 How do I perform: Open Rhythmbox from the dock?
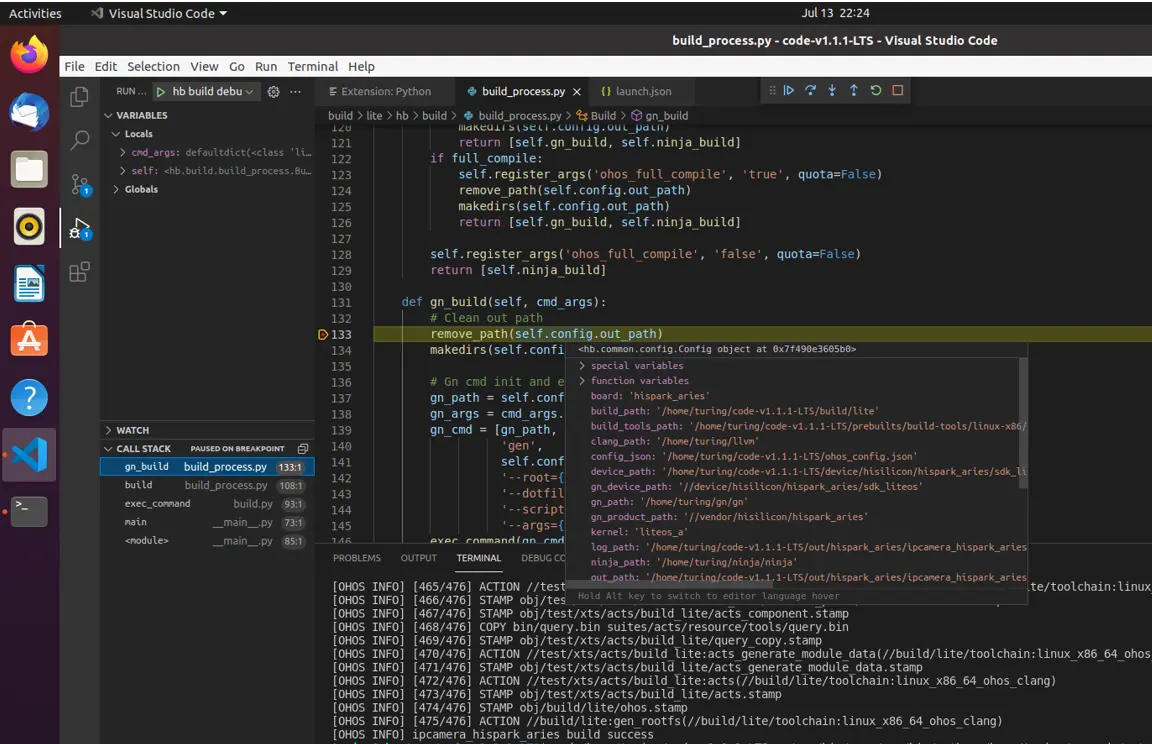tap(29, 226)
